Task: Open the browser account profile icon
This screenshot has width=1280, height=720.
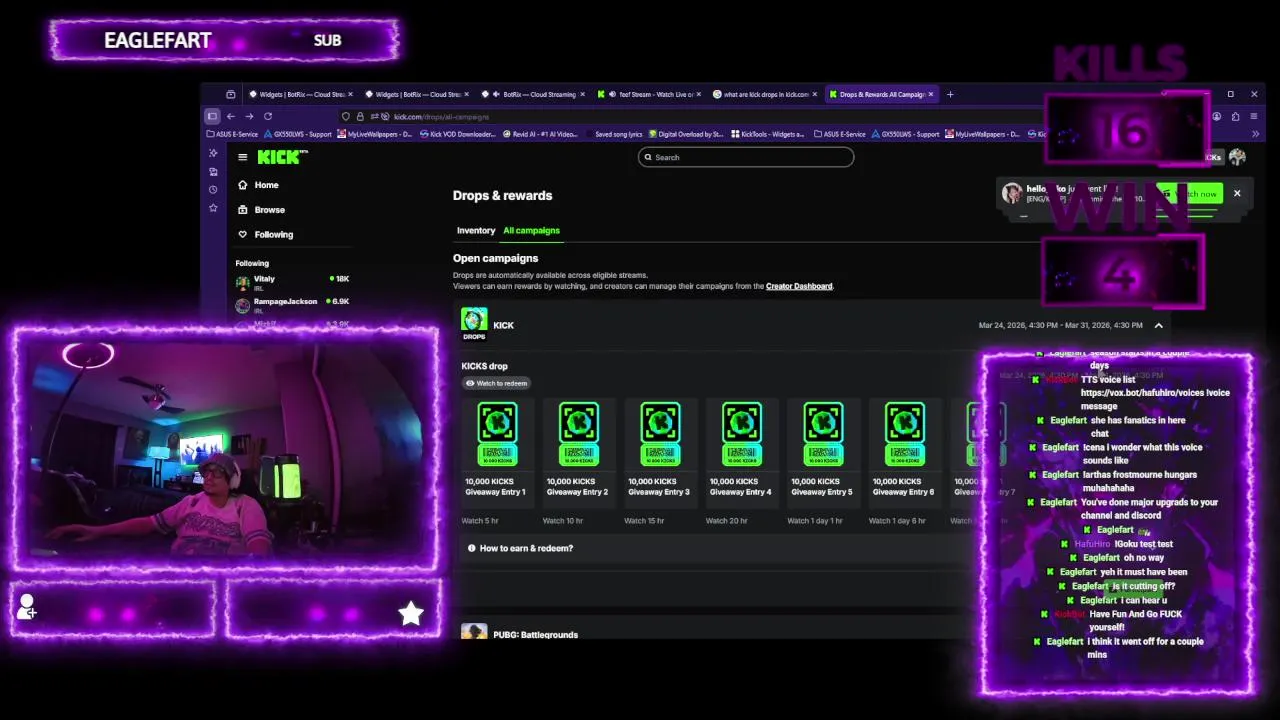Action: click(1216, 116)
